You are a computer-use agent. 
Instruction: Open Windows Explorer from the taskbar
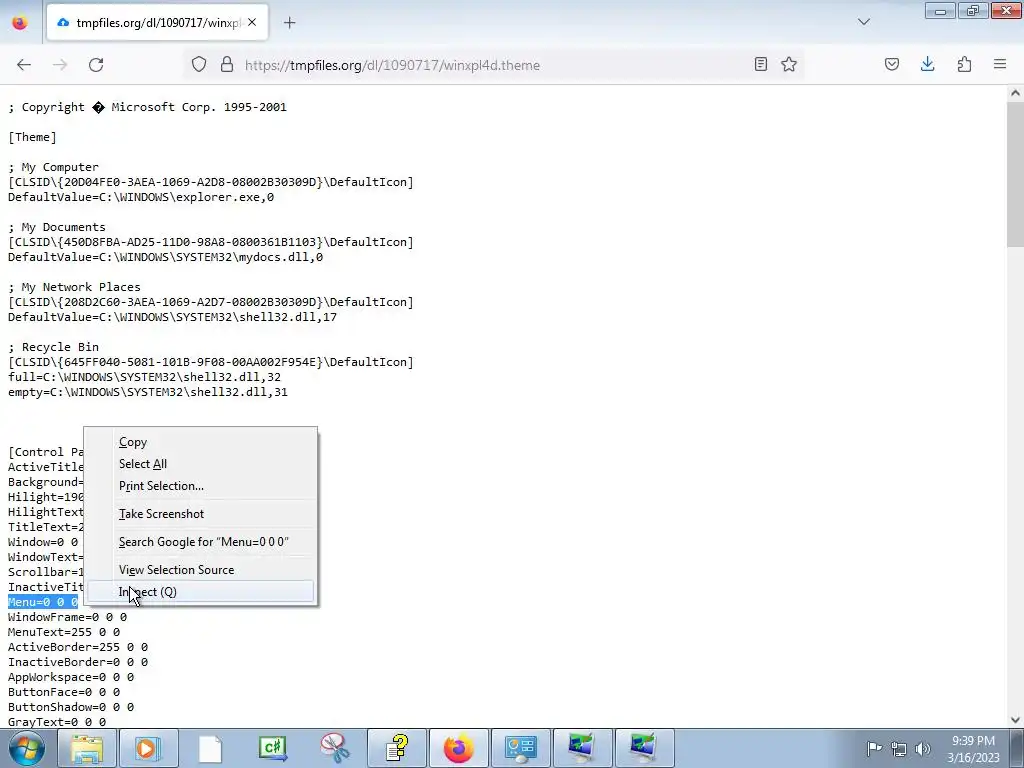point(87,748)
